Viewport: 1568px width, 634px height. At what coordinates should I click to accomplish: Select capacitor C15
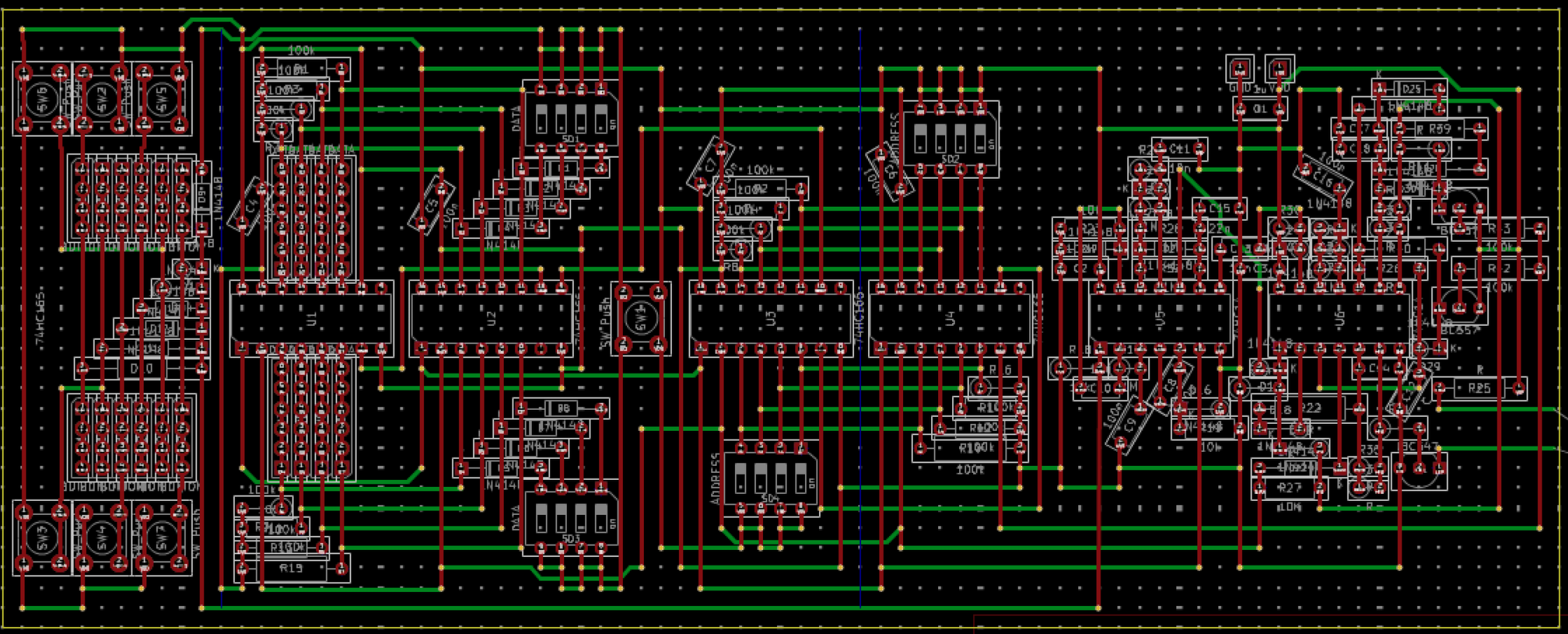(x=1220, y=209)
